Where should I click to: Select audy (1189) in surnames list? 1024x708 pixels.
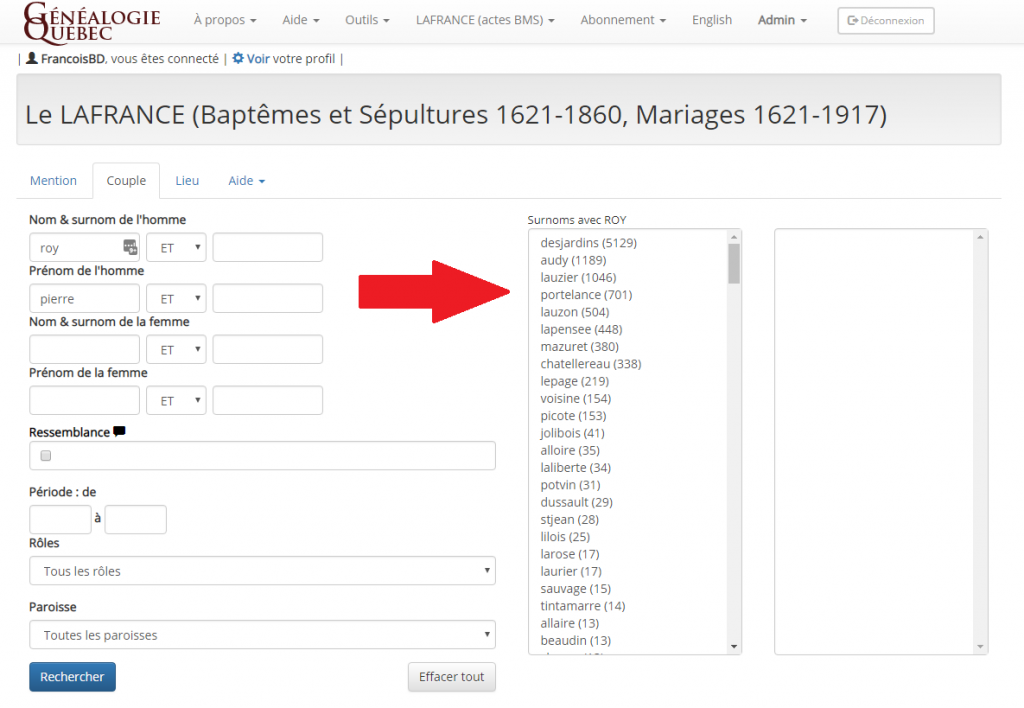pyautogui.click(x=573, y=260)
